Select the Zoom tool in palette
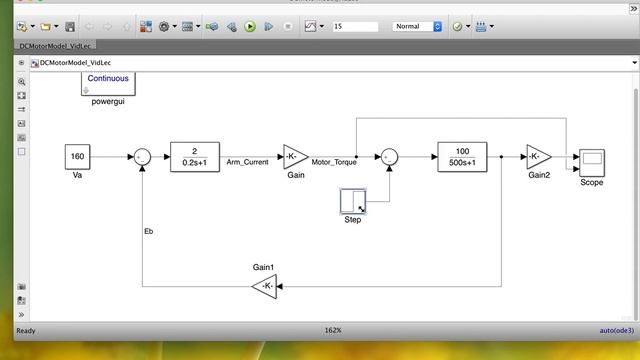The height and width of the screenshot is (360, 640). point(22,82)
